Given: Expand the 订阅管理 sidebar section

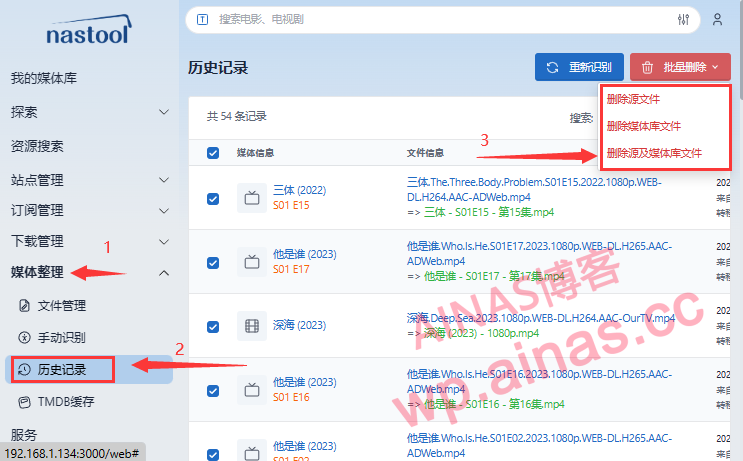Looking at the screenshot, I should click(164, 211).
